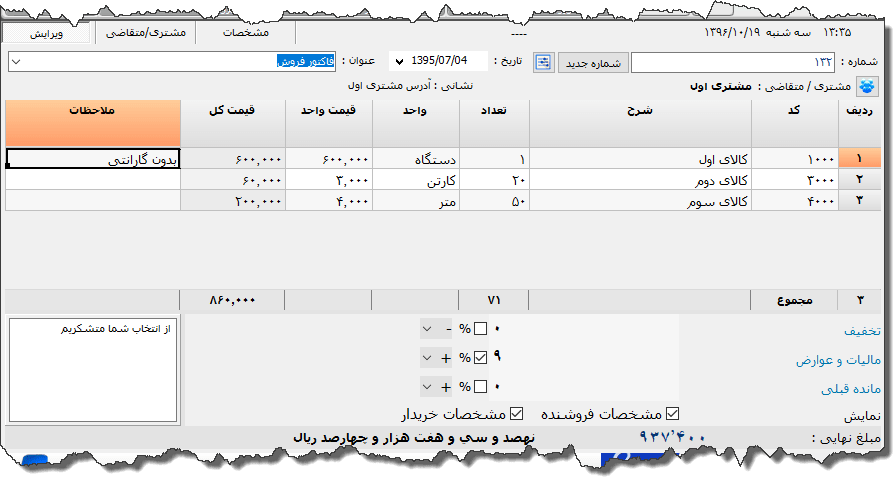Click the شرح column header
This screenshot has width=893, height=477.
[x=640, y=124]
